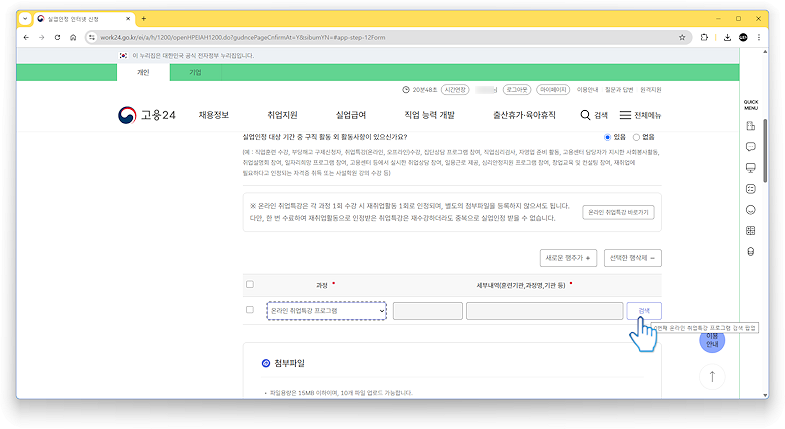Open the 취업지원 menu

(282, 115)
